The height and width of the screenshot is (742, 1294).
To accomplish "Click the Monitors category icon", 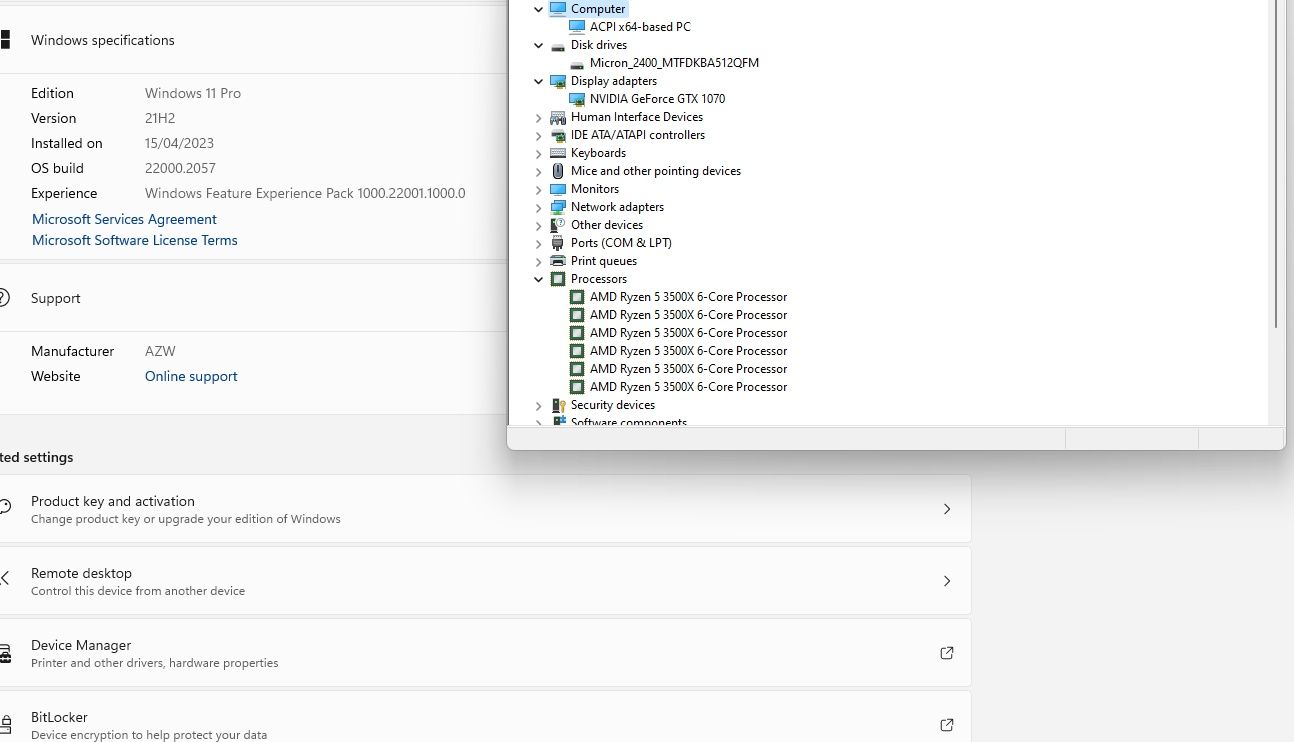I will (x=558, y=189).
